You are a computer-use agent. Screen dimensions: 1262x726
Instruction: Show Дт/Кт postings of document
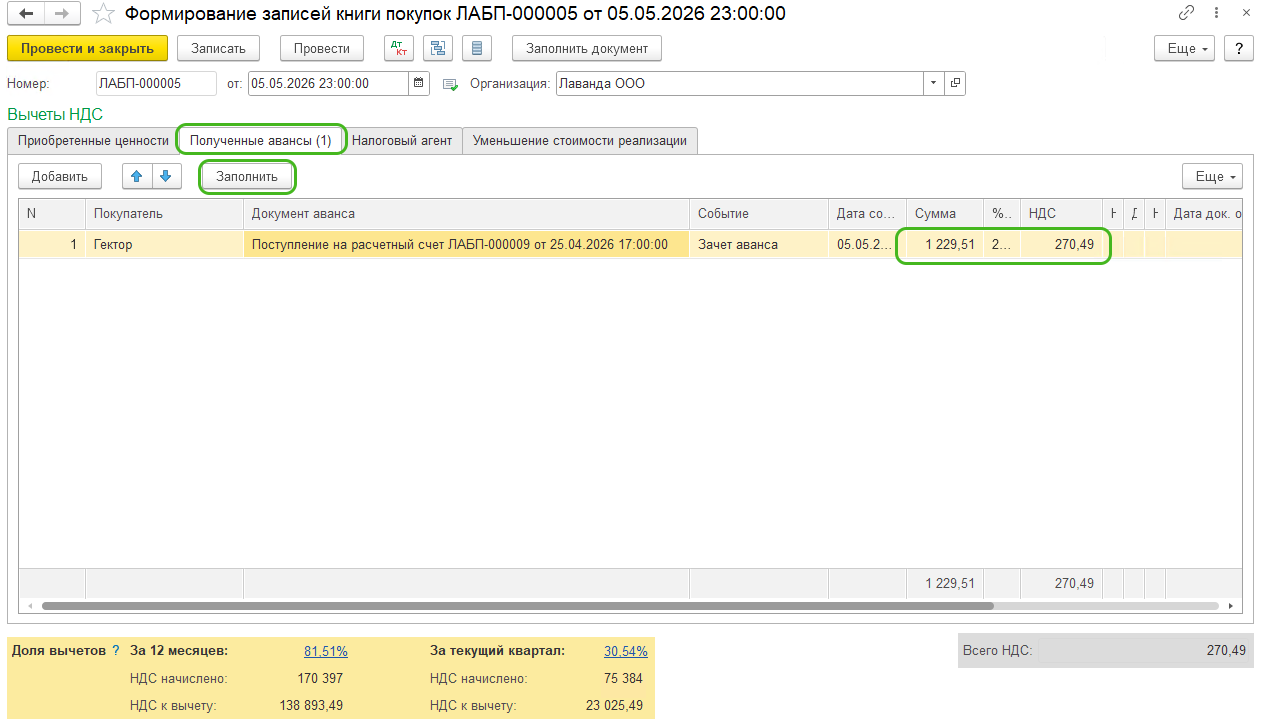[399, 48]
